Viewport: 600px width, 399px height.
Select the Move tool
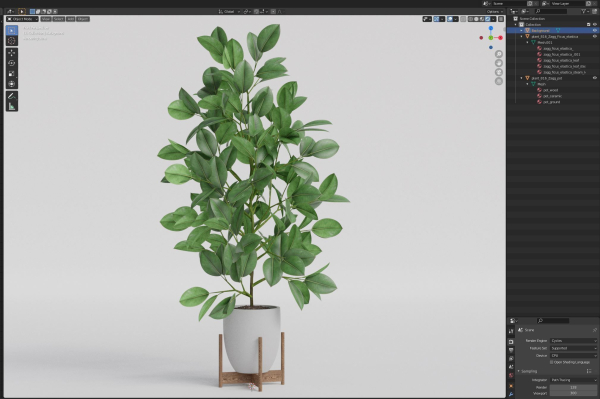[x=12, y=53]
